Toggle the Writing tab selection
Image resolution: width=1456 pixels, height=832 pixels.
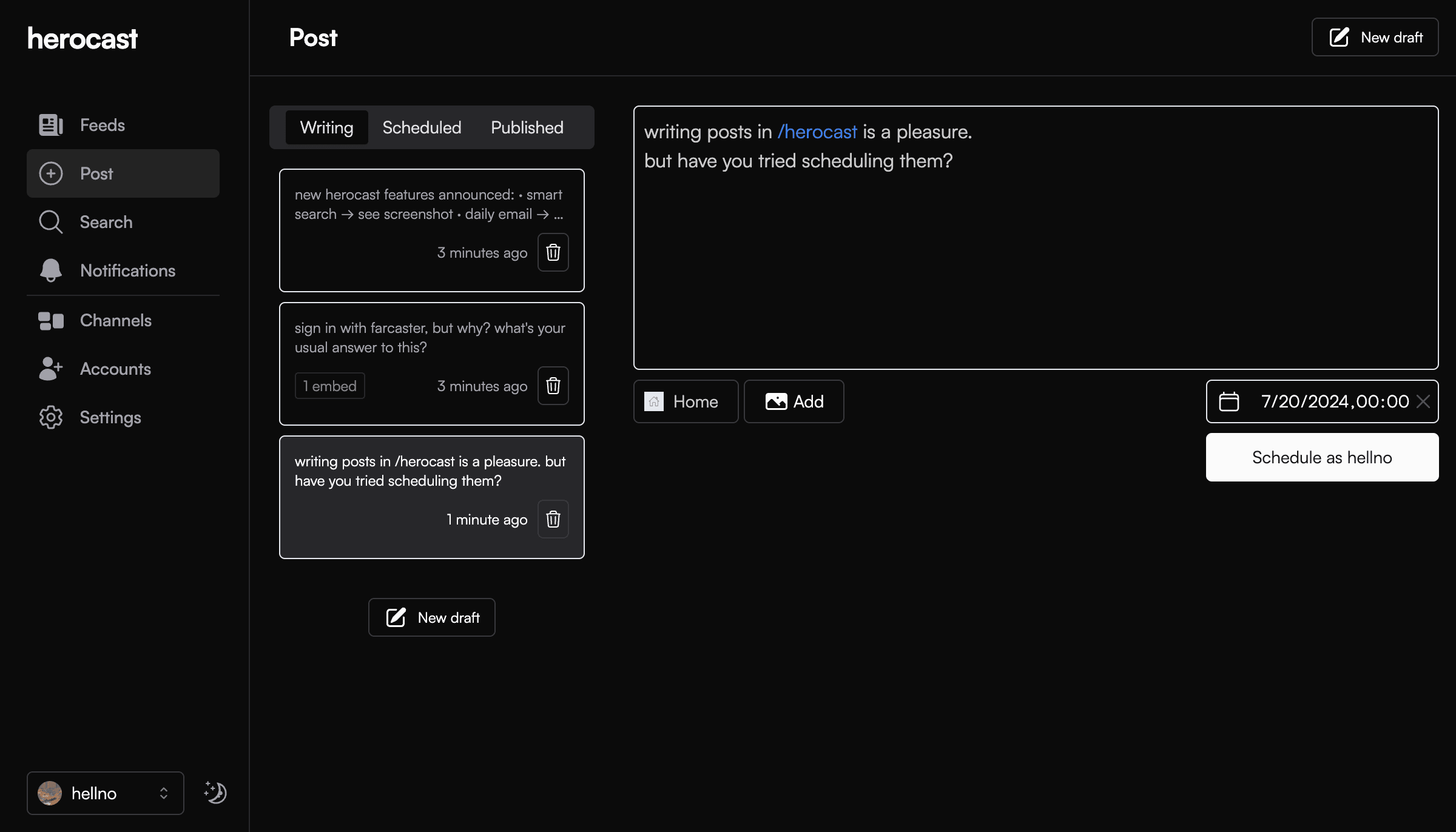point(326,127)
